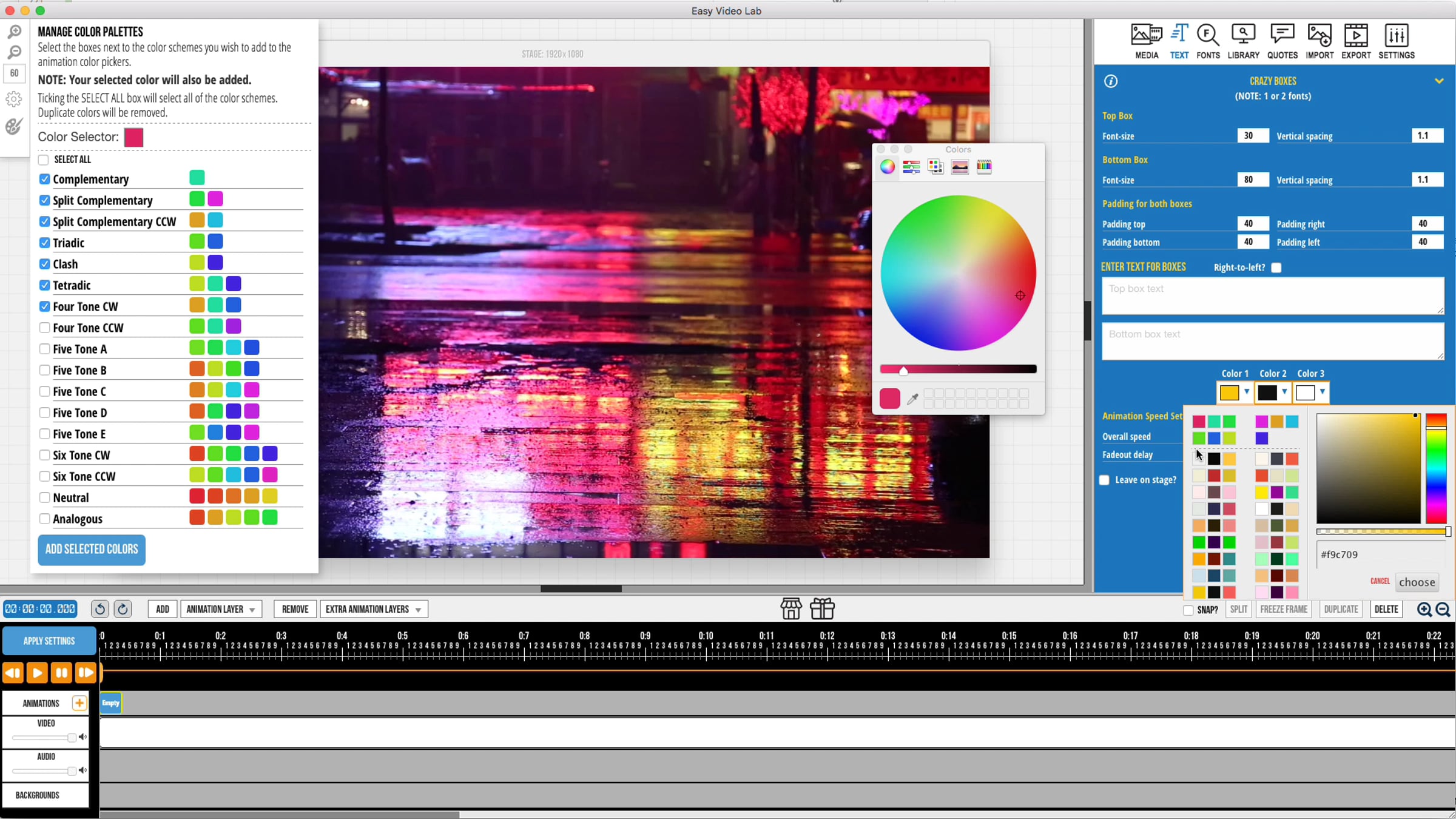
Task: Tick the SELECT ALL checkbox
Action: [44, 160]
